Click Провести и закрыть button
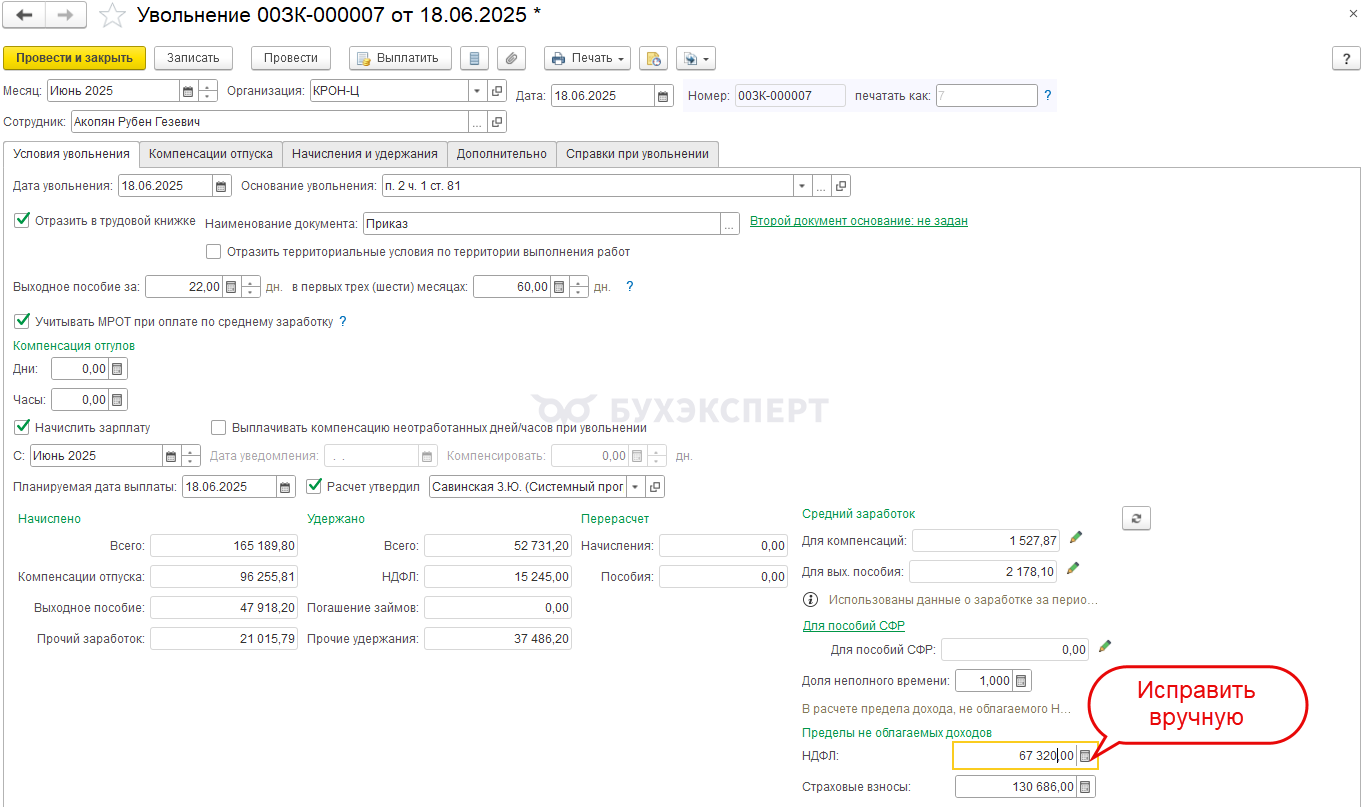The height and width of the screenshot is (807, 1363). pyautogui.click(x=75, y=58)
